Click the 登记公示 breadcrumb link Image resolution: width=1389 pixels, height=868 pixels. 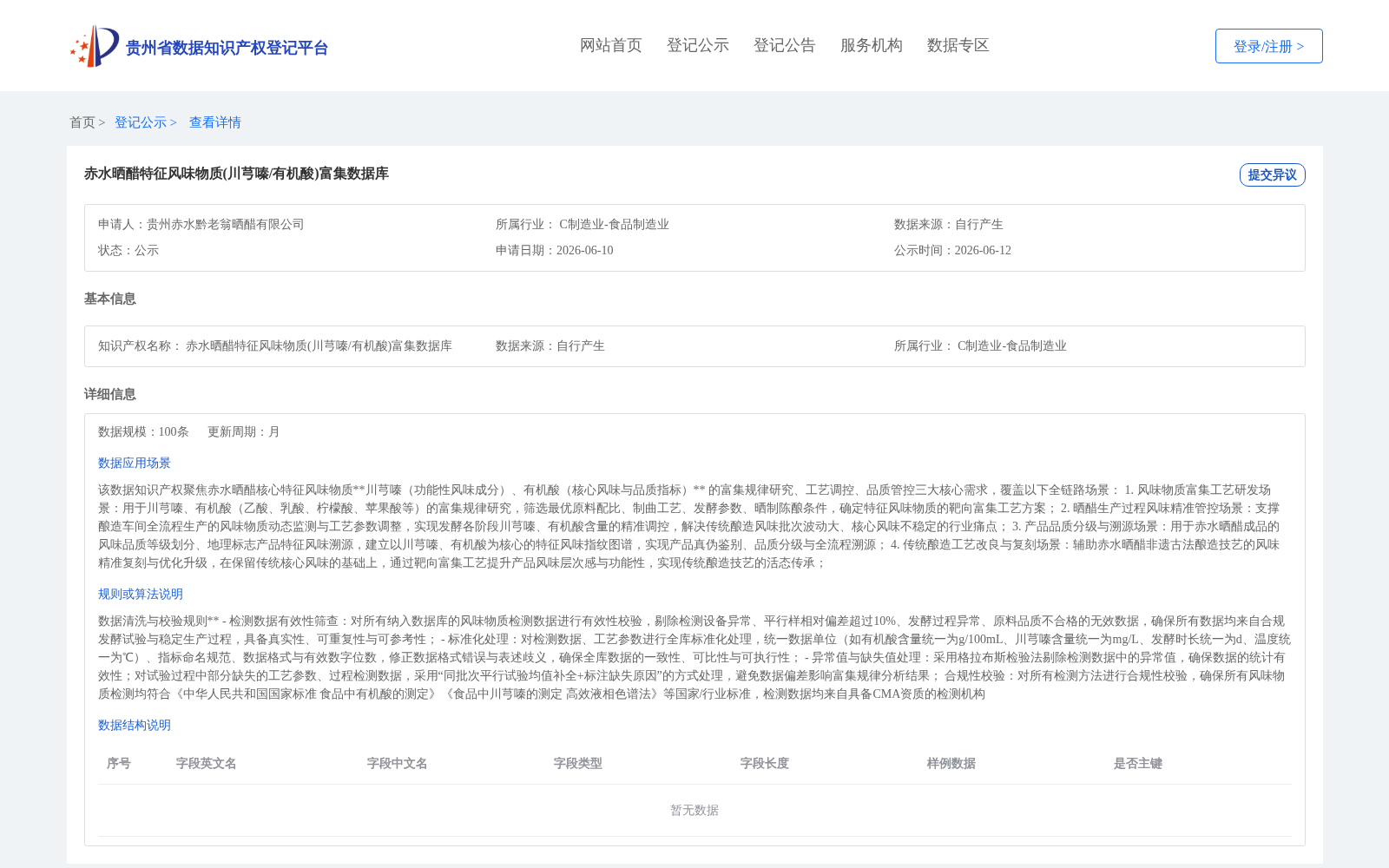pos(141,122)
